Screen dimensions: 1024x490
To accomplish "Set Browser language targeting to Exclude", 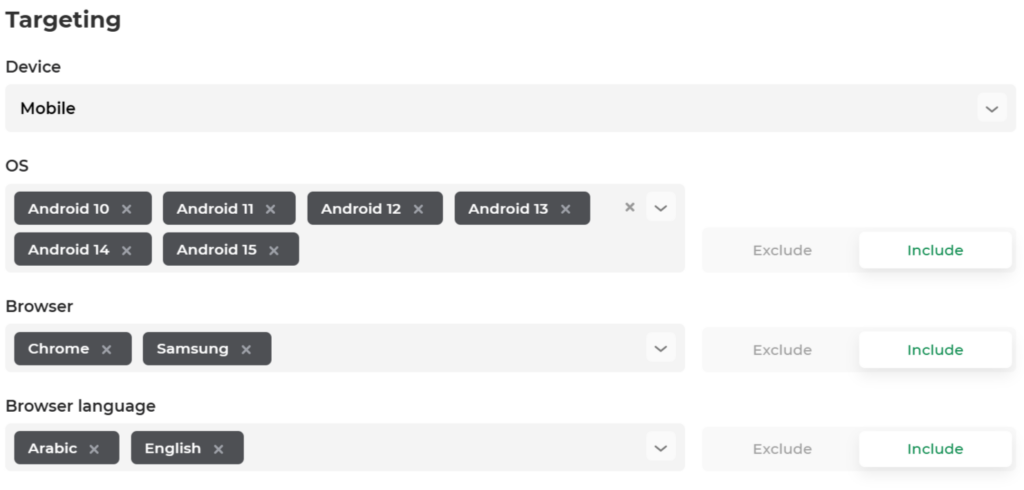I will 782,449.
